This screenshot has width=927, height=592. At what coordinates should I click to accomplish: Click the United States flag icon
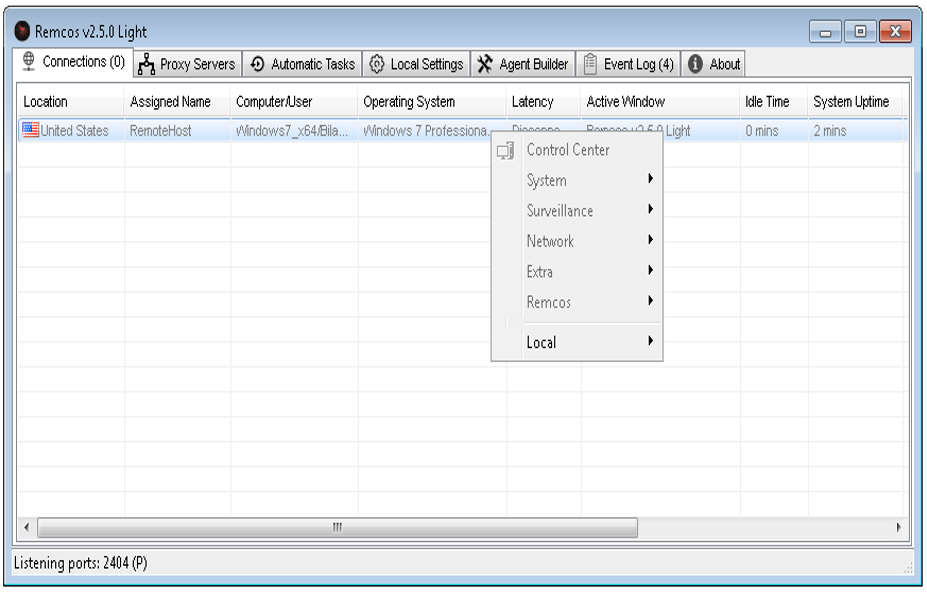click(31, 130)
